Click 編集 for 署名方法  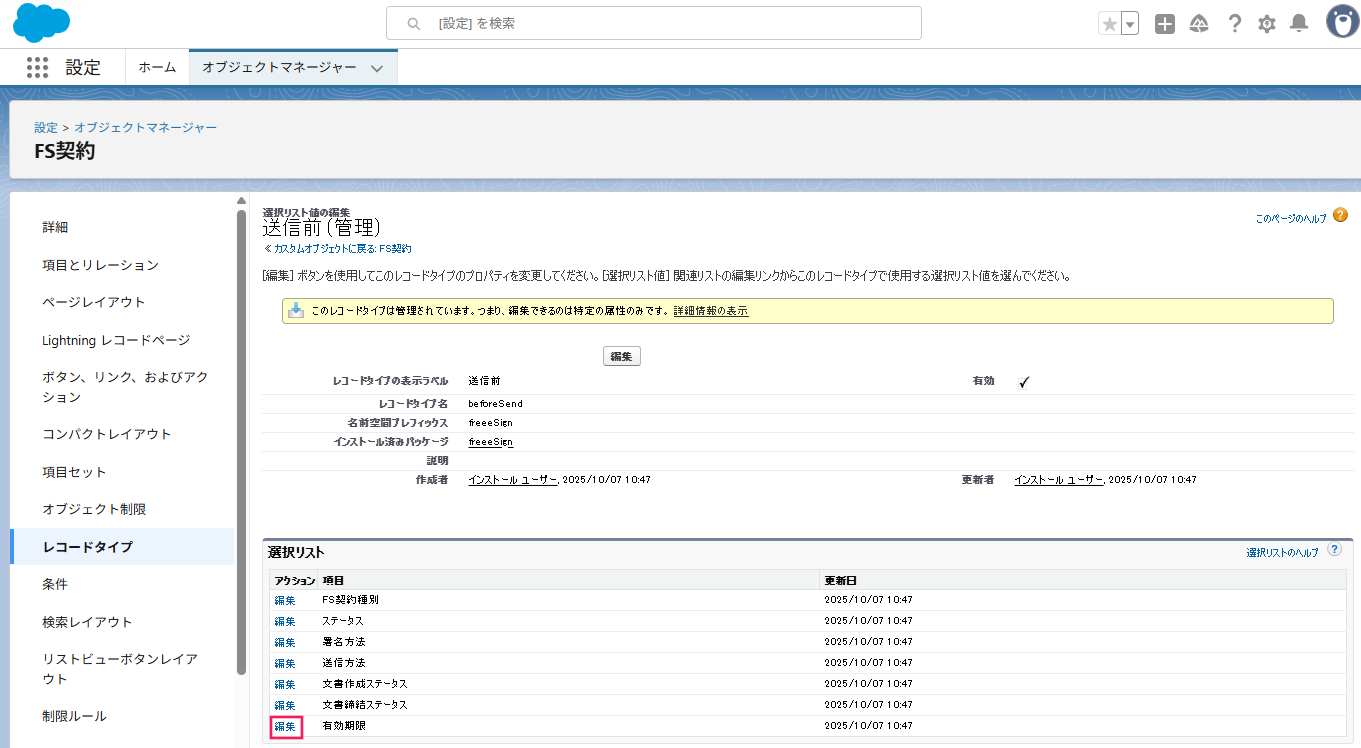[285, 642]
